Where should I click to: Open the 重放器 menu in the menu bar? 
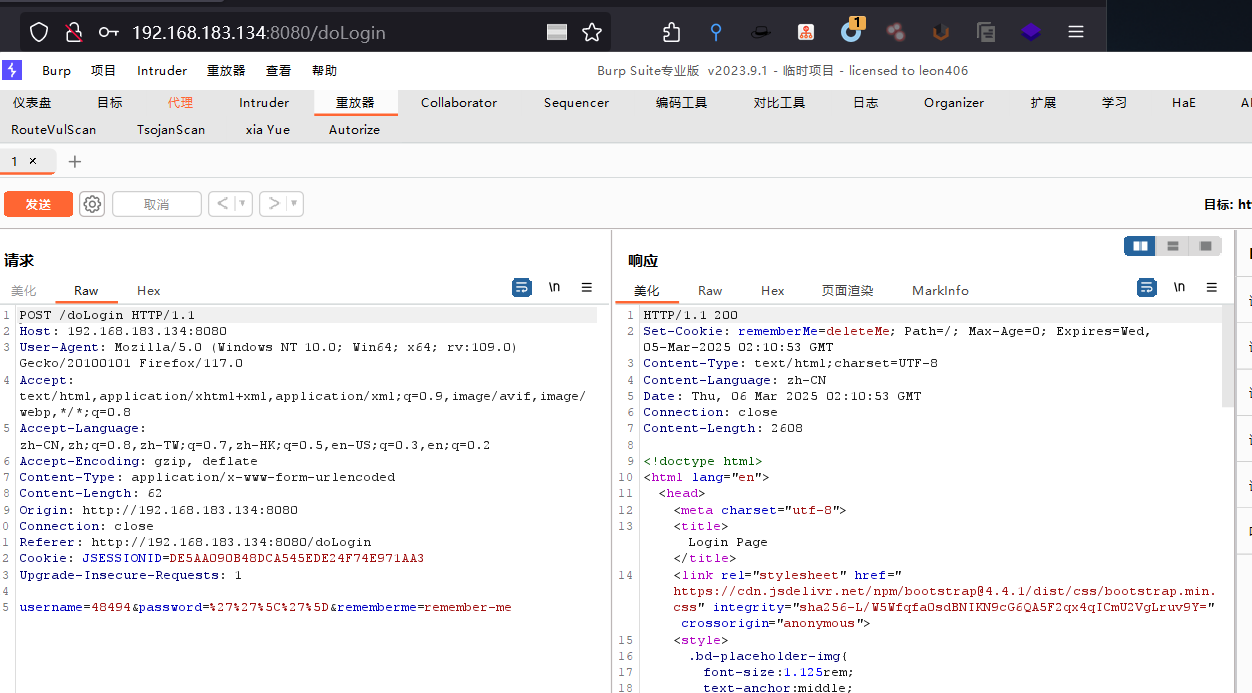click(x=226, y=71)
